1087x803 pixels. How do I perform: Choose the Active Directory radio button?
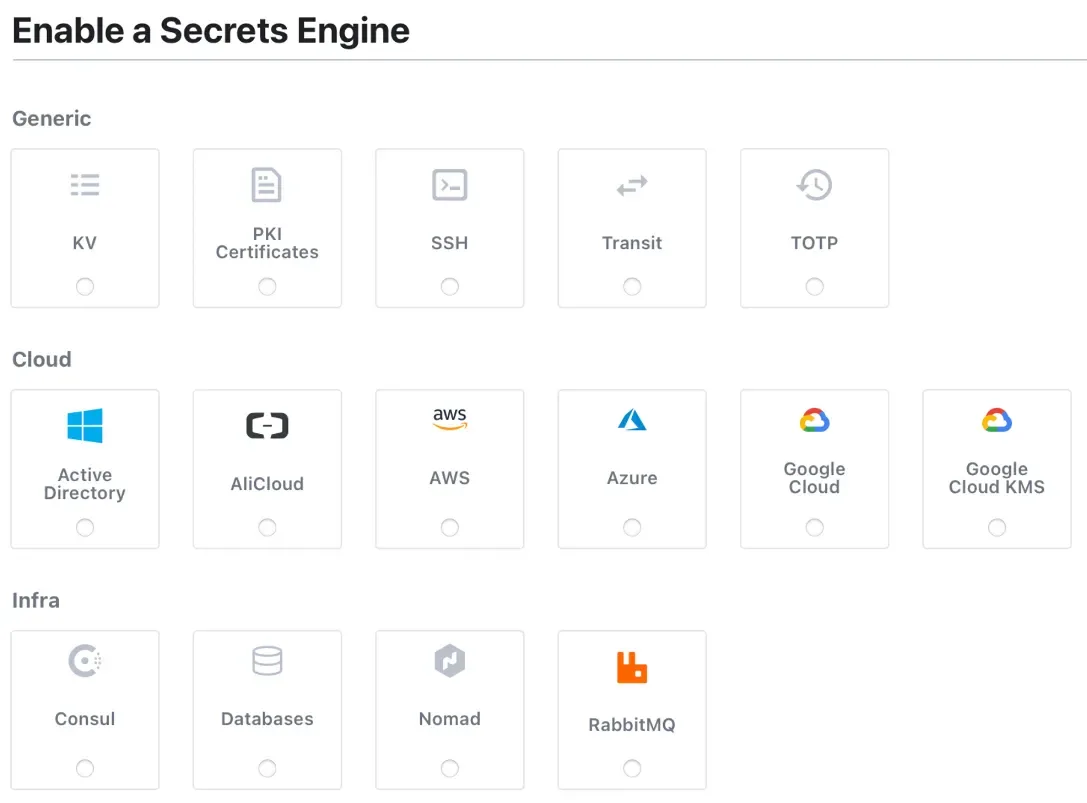[85, 528]
